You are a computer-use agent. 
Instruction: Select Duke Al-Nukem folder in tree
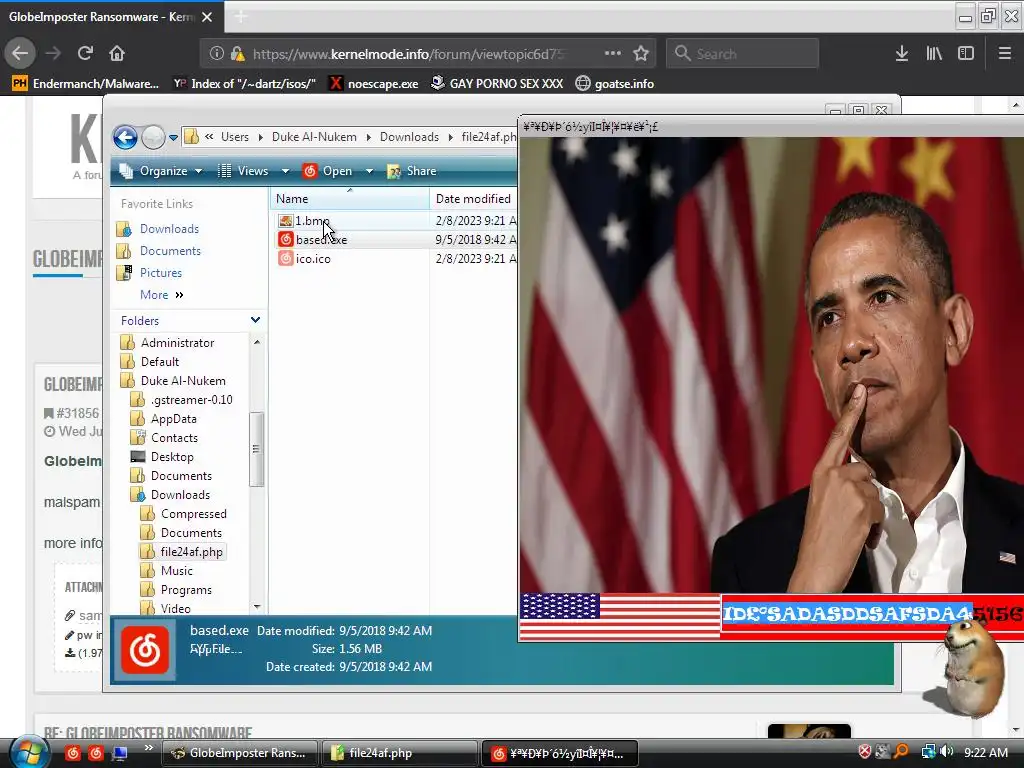coord(174,381)
